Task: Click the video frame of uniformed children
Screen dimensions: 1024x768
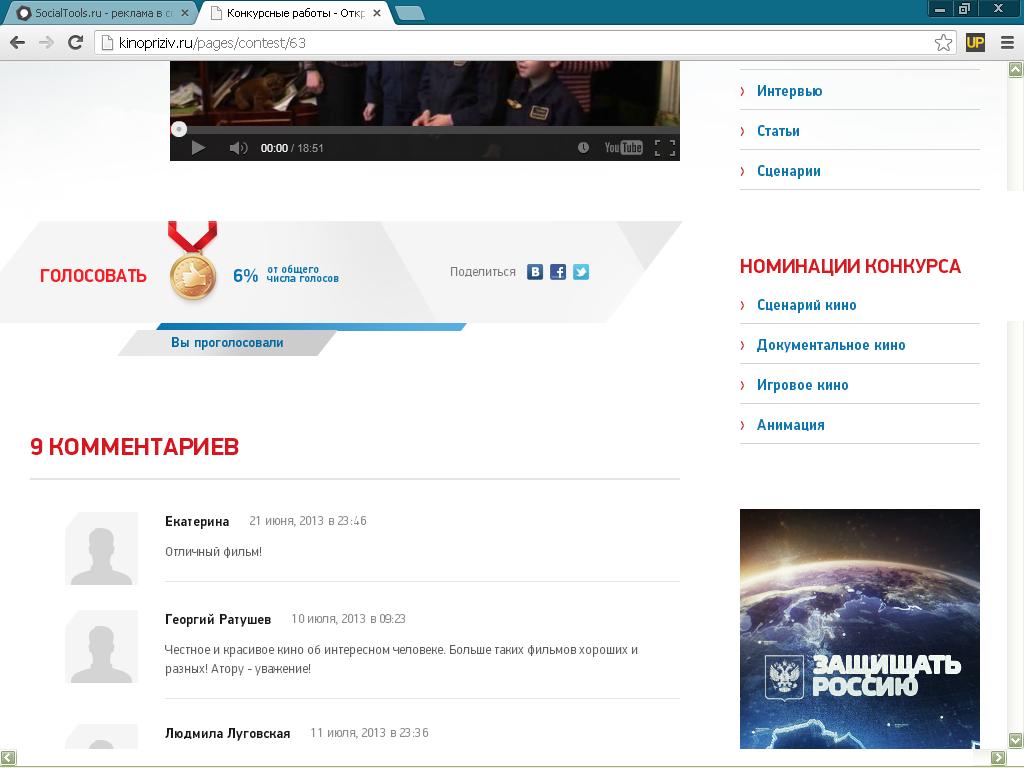Action: click(x=424, y=91)
